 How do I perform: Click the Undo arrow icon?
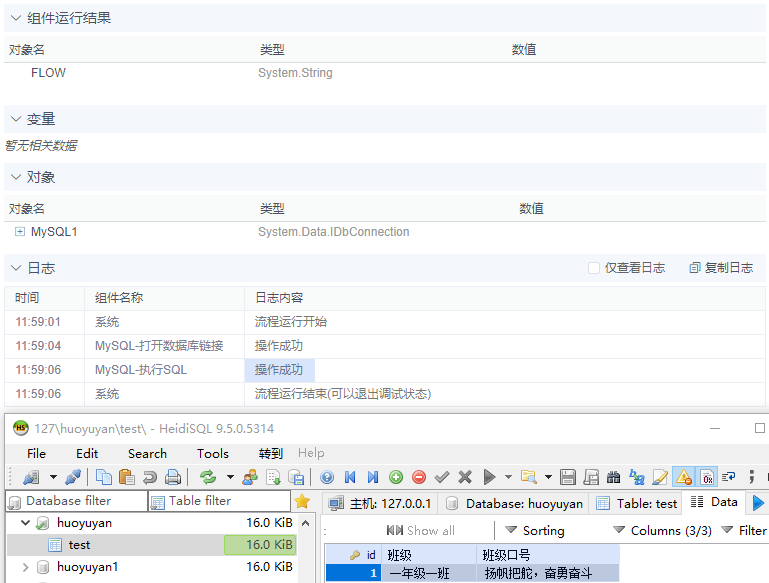(150, 477)
